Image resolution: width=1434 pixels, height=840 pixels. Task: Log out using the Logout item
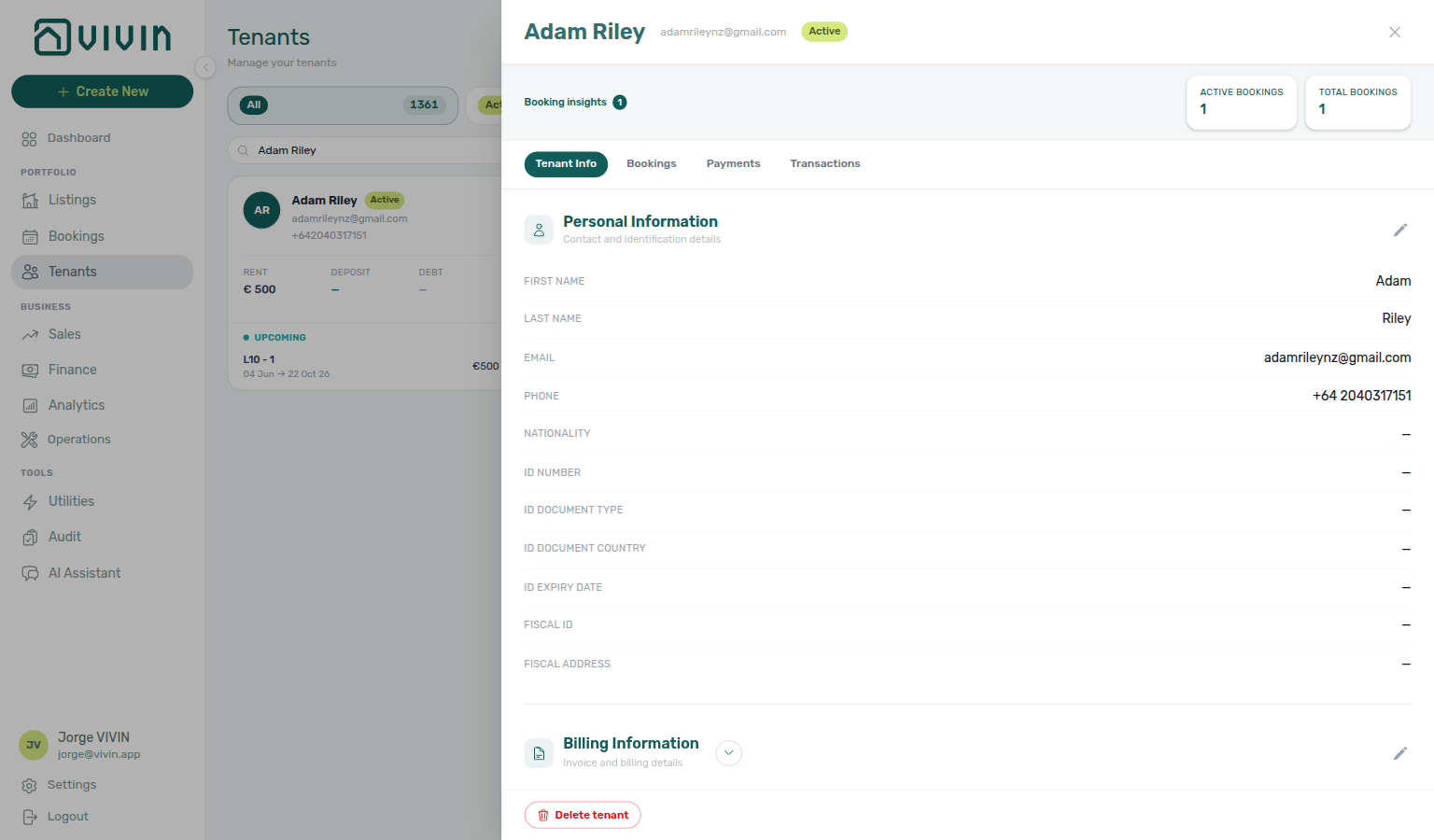(67, 817)
